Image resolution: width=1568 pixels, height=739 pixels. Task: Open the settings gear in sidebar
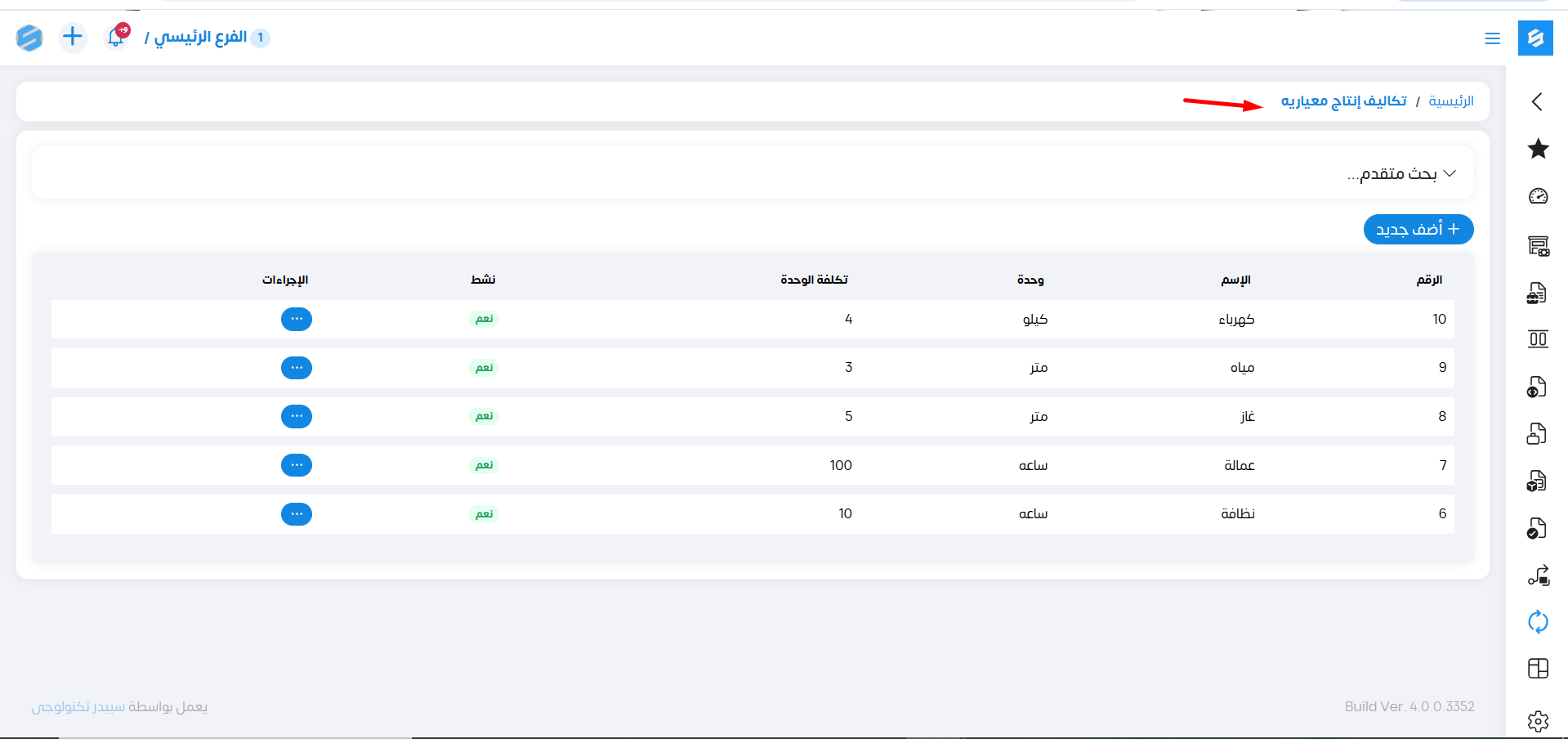[x=1538, y=720]
